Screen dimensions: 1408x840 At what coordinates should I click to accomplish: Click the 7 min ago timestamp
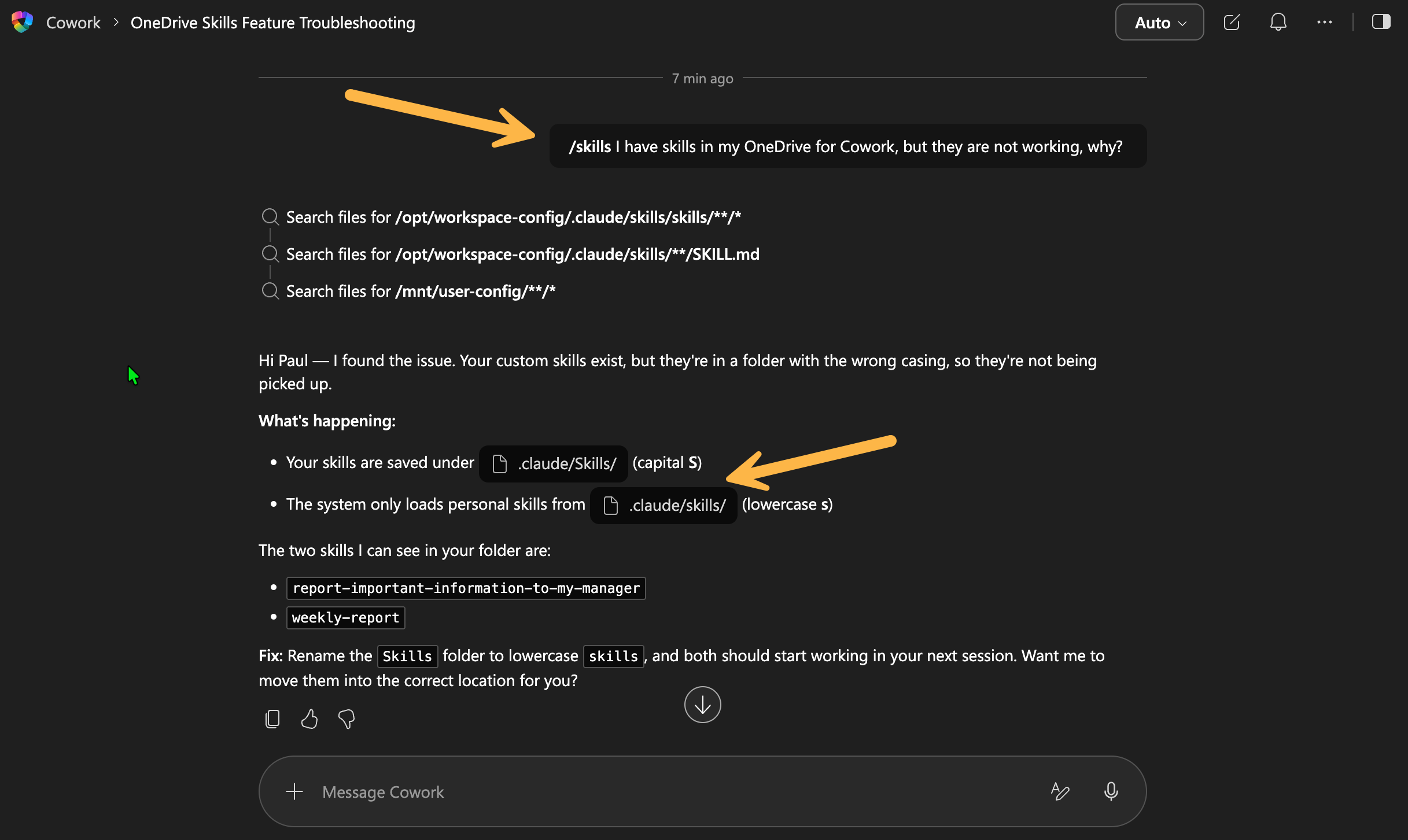[x=702, y=78]
